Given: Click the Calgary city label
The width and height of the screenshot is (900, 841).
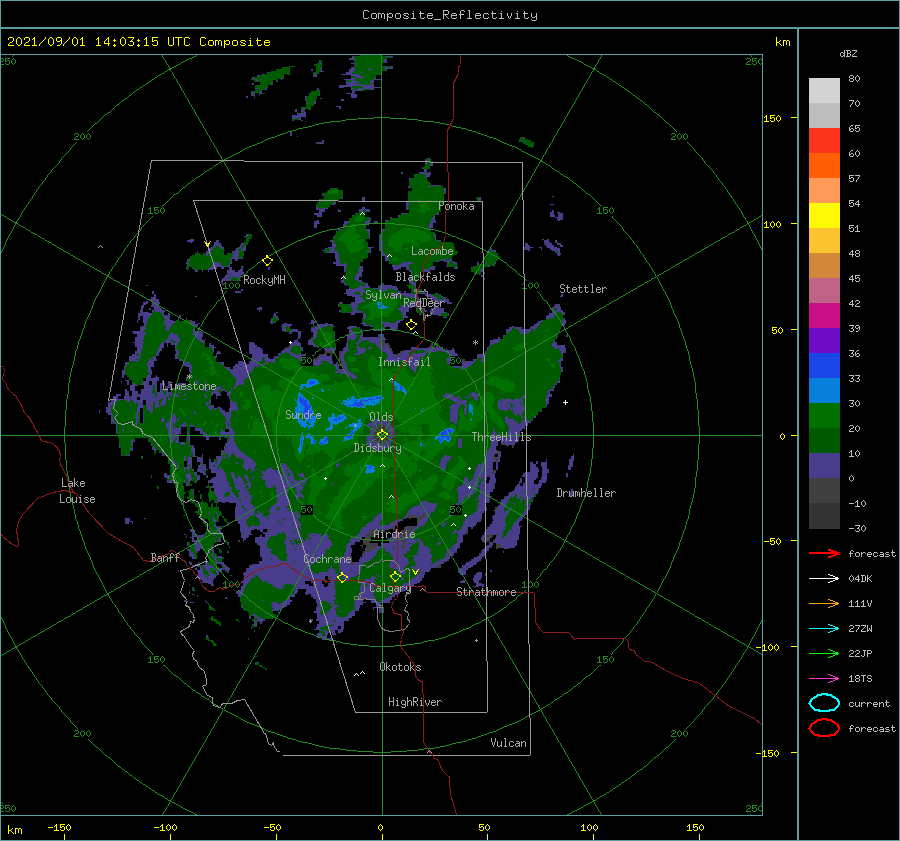Looking at the screenshot, I should (x=390, y=588).
